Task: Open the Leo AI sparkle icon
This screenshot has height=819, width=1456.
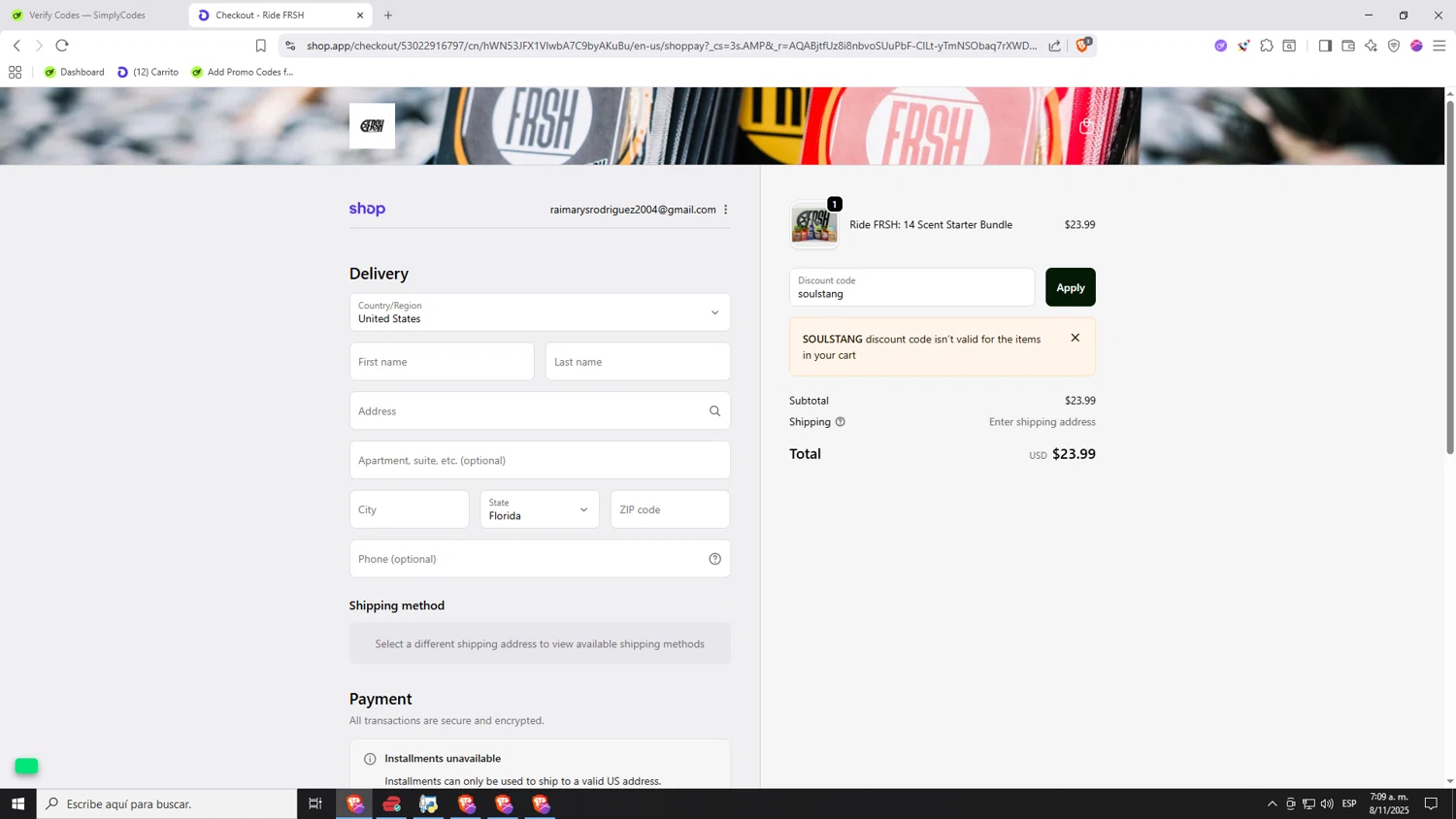Action: 1371,46
